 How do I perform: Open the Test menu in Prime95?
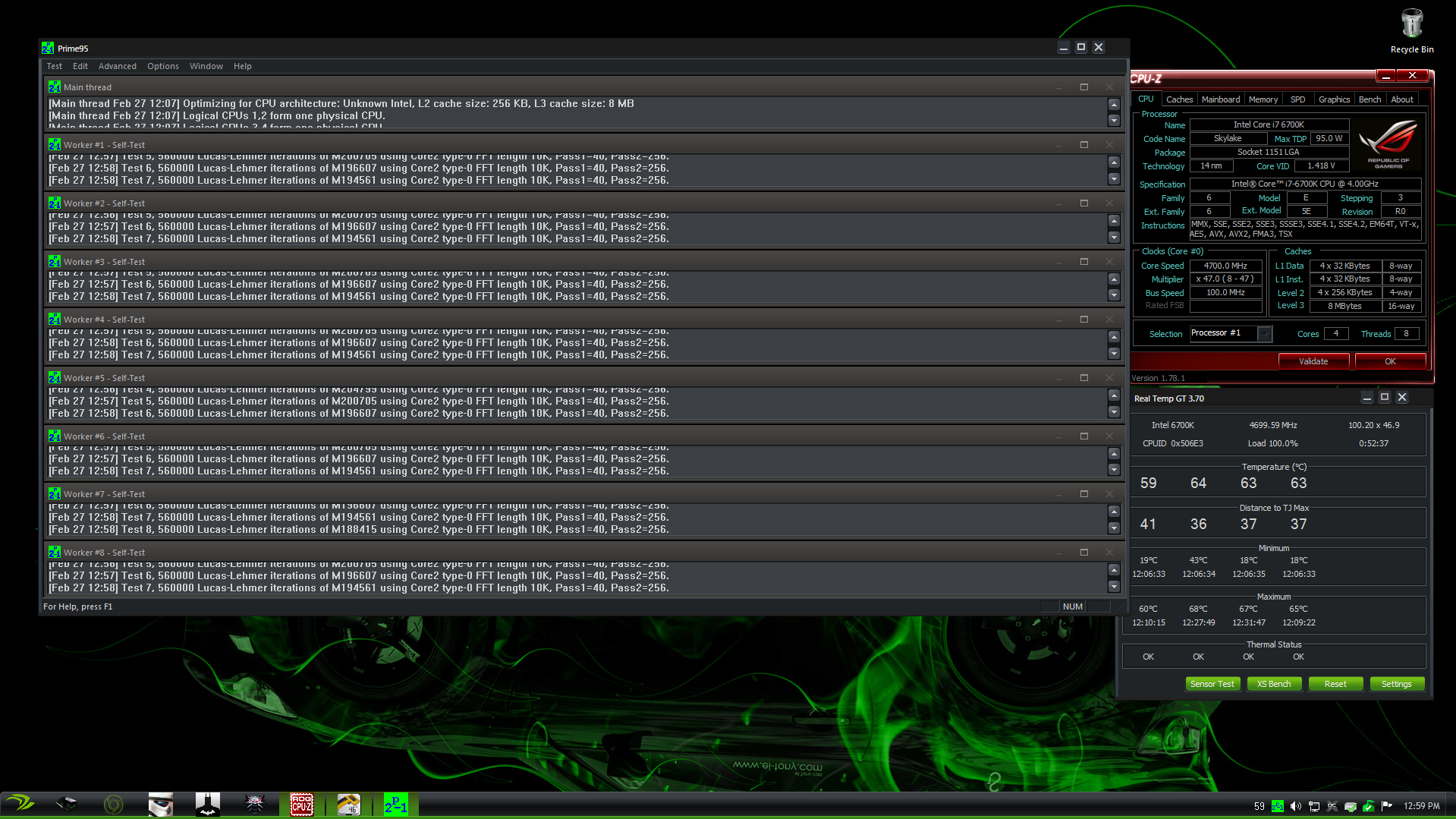point(55,66)
